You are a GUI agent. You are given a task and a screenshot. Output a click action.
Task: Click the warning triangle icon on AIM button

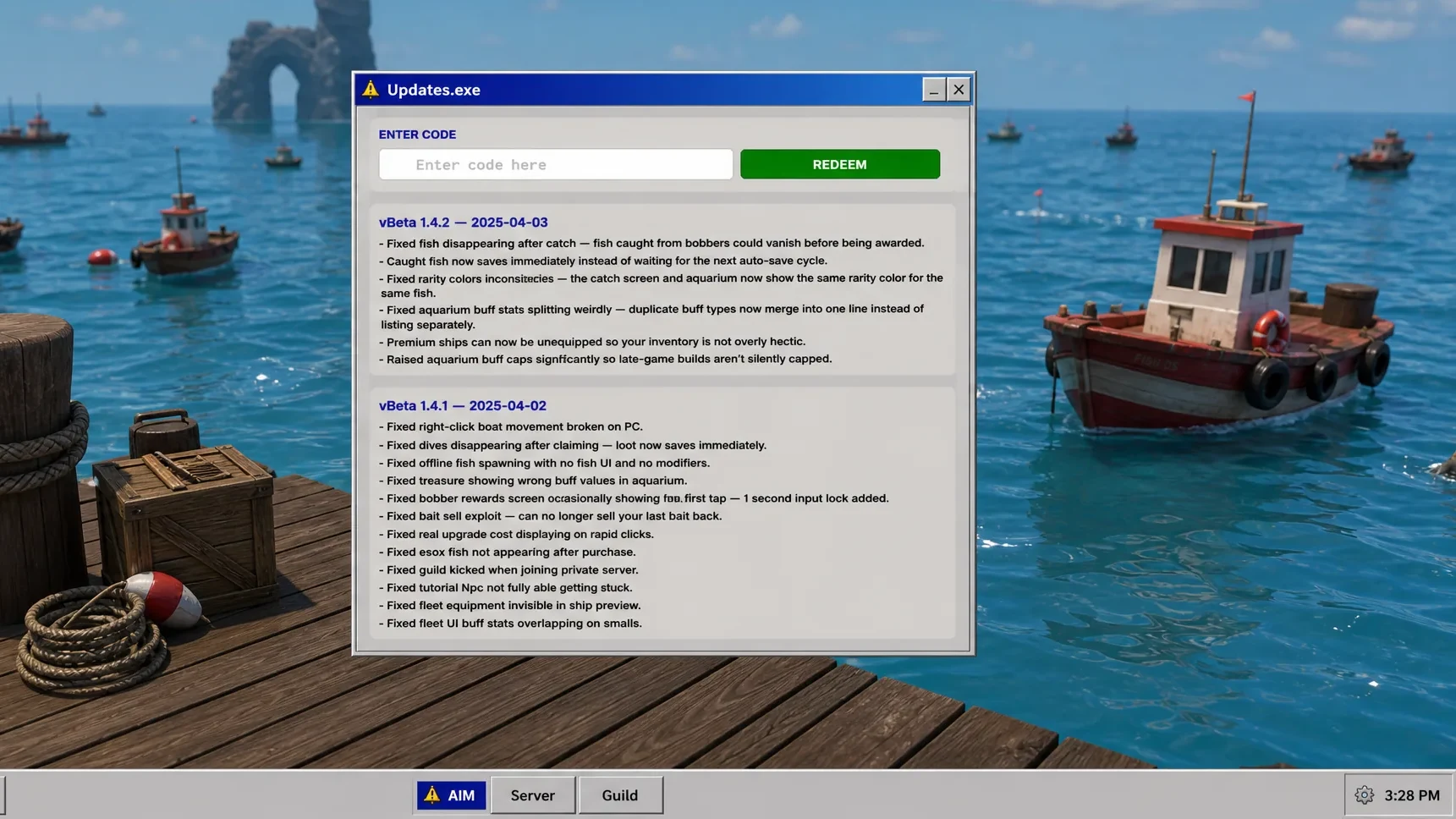432,794
